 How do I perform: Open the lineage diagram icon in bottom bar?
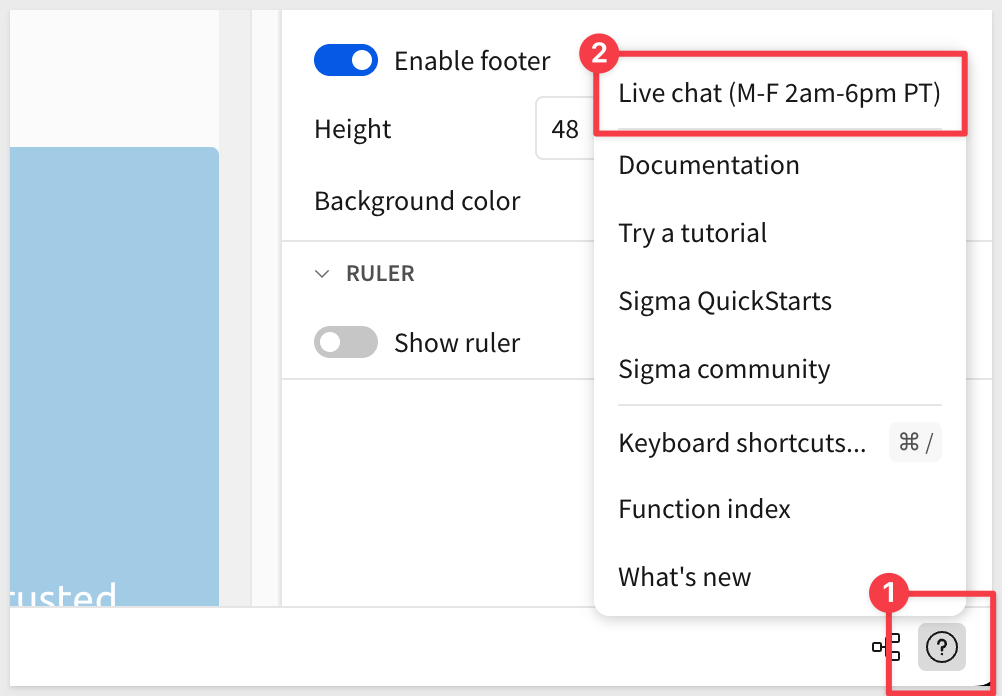tap(886, 647)
